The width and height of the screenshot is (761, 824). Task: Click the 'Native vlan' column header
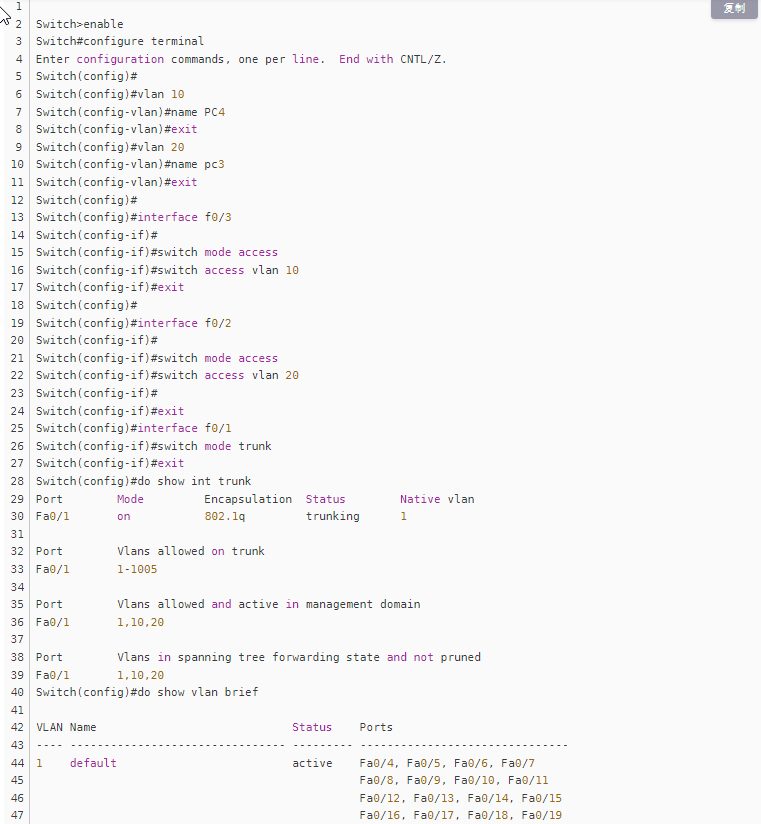point(437,499)
